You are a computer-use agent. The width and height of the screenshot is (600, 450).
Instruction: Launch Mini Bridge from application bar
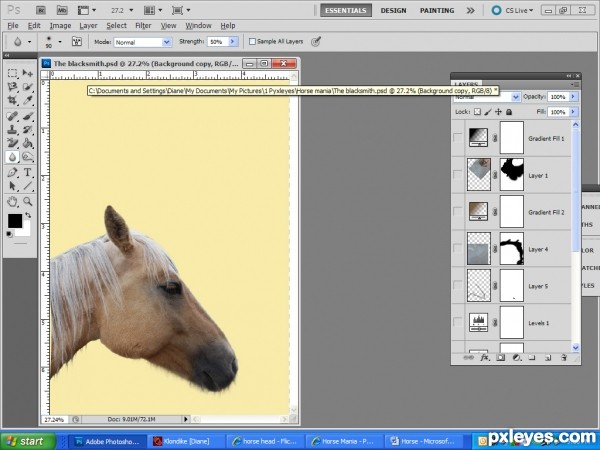pyautogui.click(x=62, y=10)
